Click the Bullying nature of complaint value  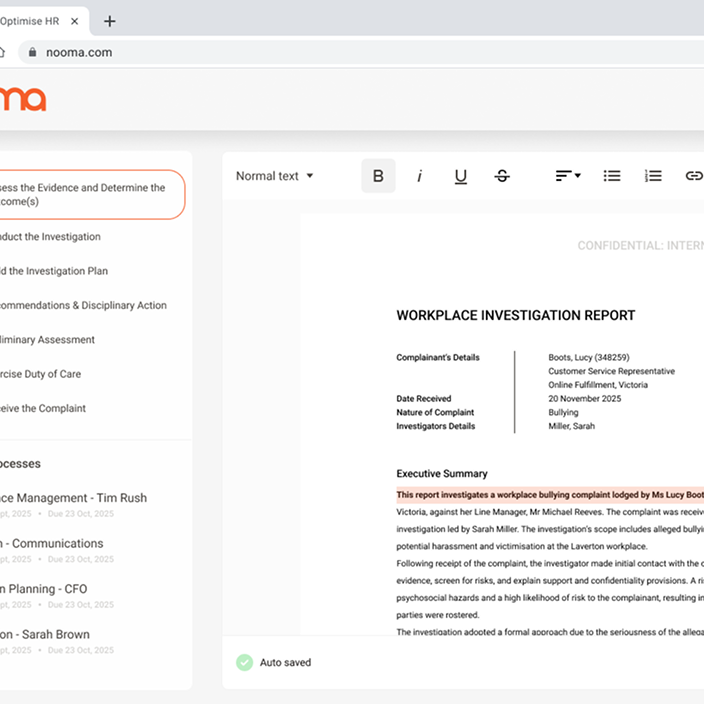563,412
